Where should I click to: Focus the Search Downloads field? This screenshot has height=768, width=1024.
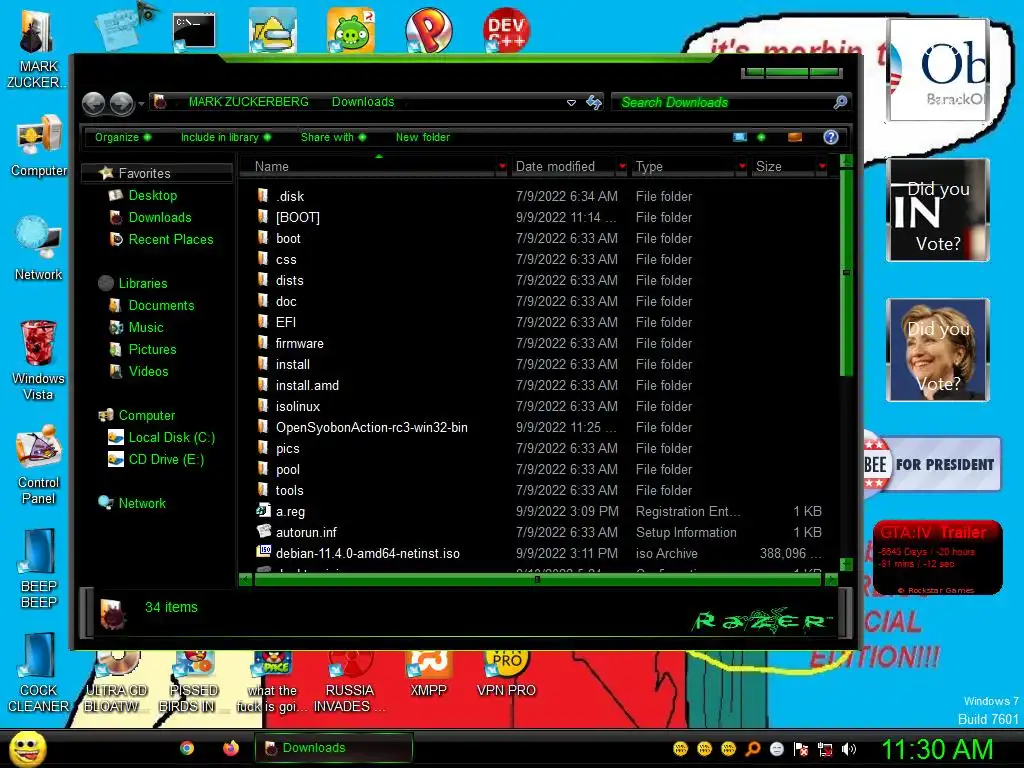[x=724, y=103]
